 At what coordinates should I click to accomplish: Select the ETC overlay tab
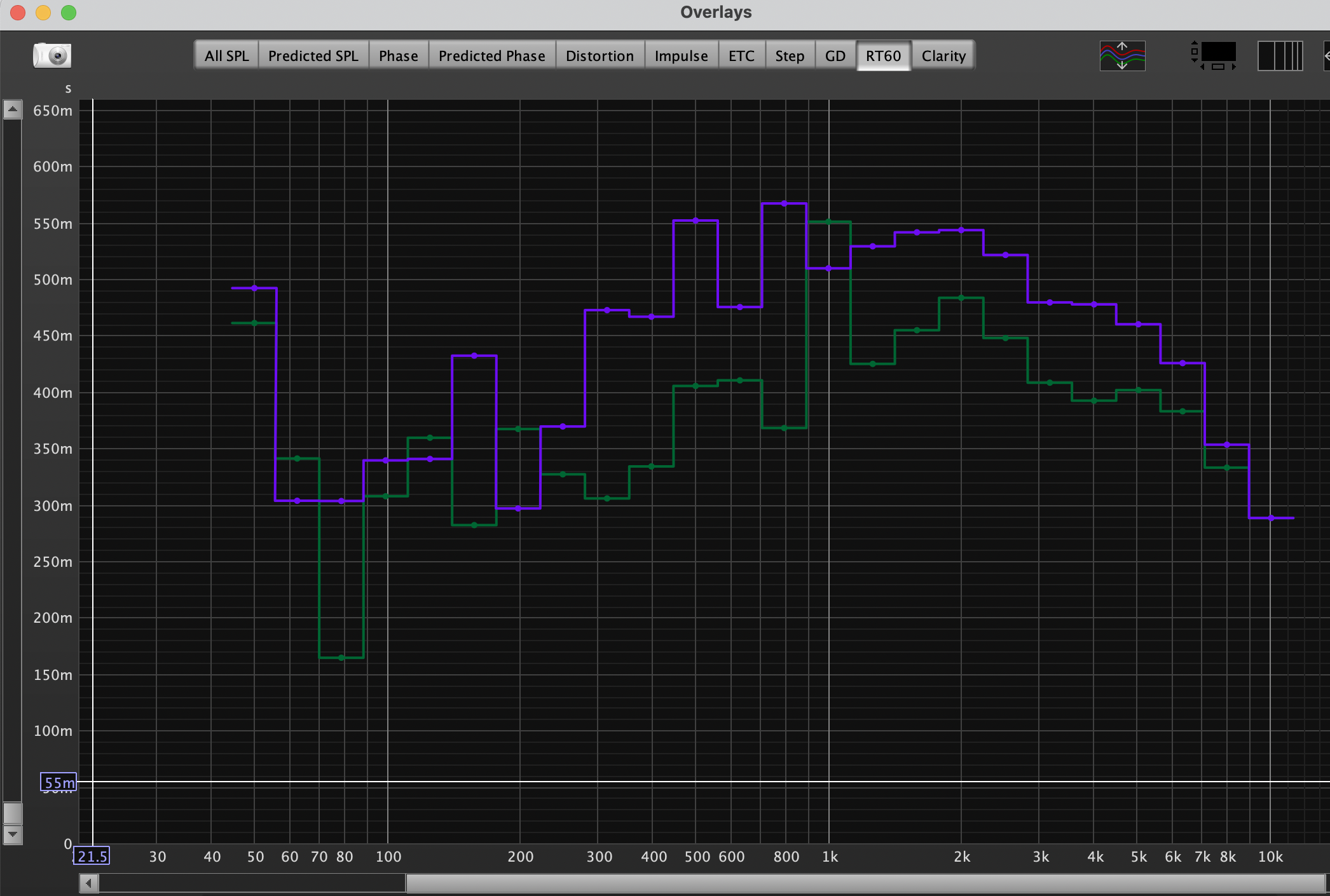[741, 56]
